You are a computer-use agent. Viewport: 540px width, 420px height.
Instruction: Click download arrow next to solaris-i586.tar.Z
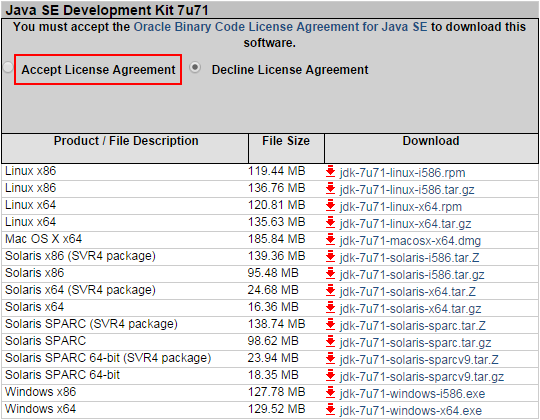(x=331, y=256)
